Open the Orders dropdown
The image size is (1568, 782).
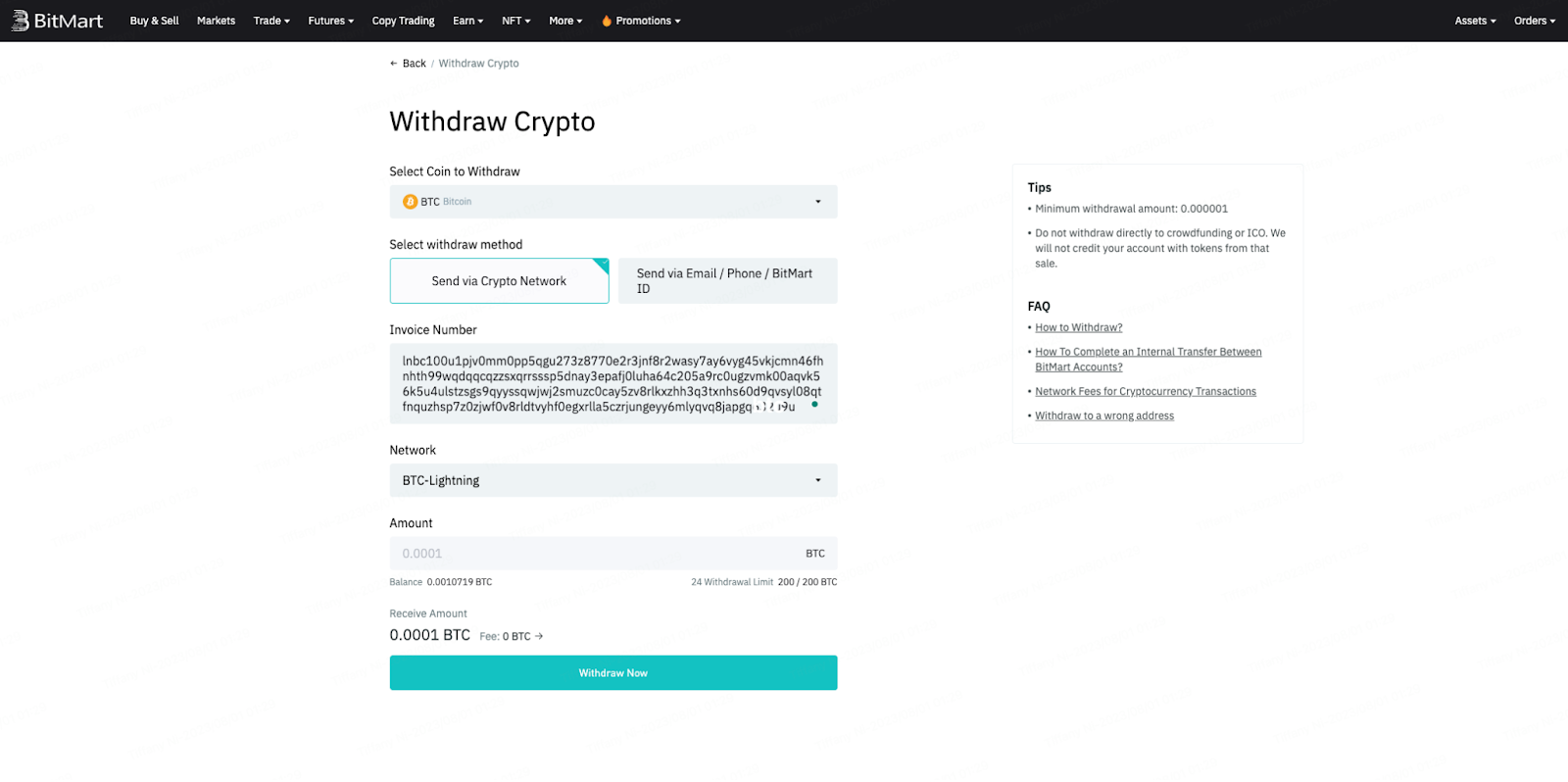point(1535,21)
